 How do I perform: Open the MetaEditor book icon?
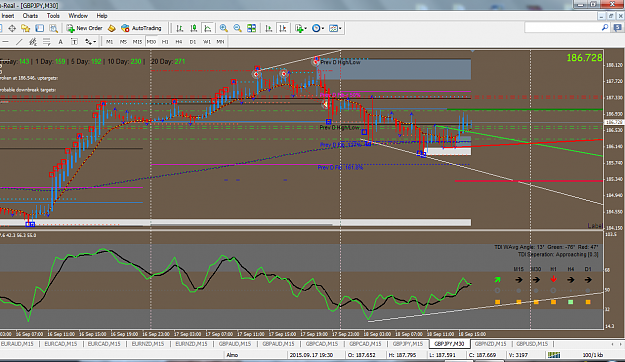pos(112,28)
